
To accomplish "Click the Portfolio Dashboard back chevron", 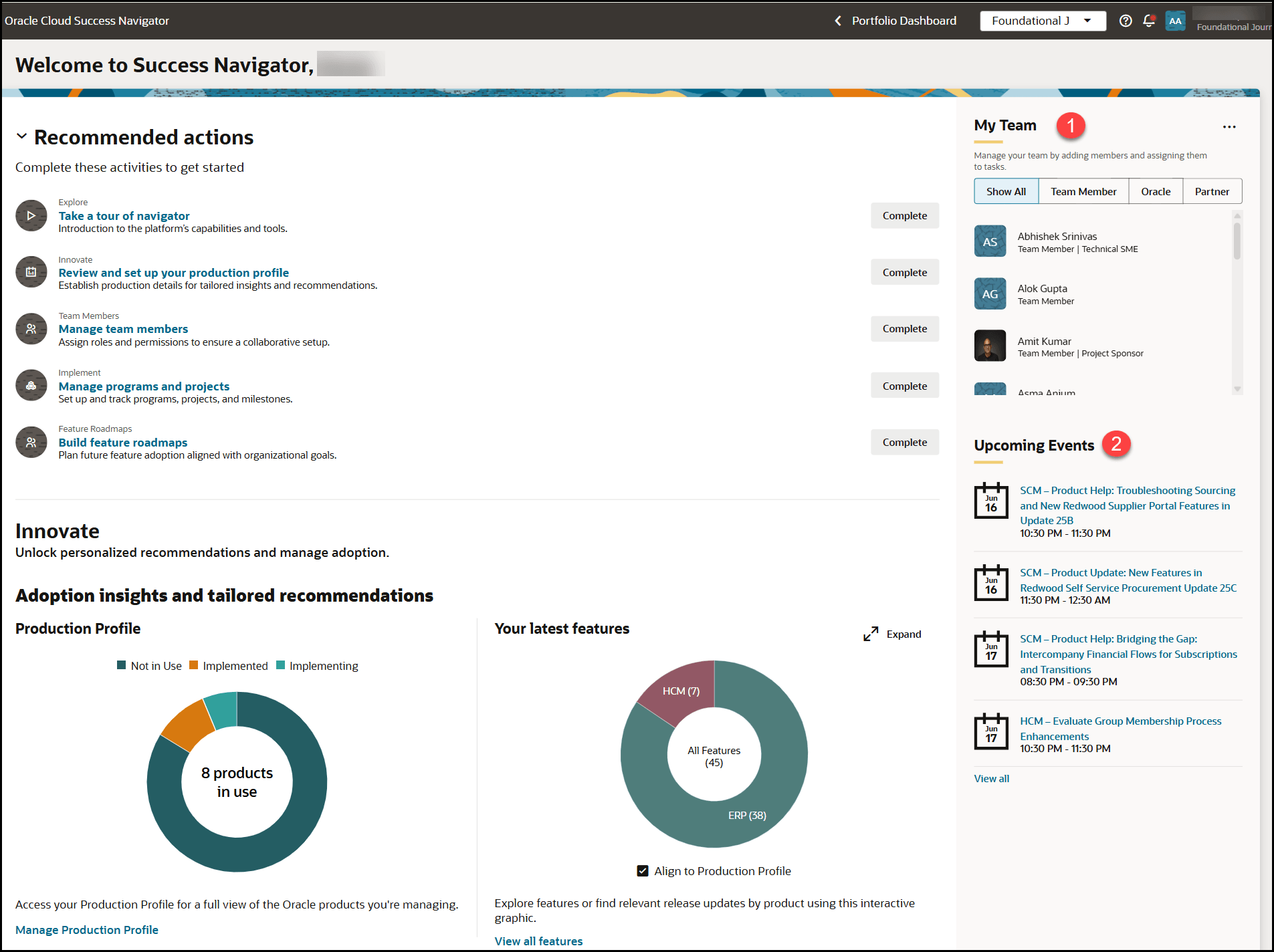I will point(838,21).
